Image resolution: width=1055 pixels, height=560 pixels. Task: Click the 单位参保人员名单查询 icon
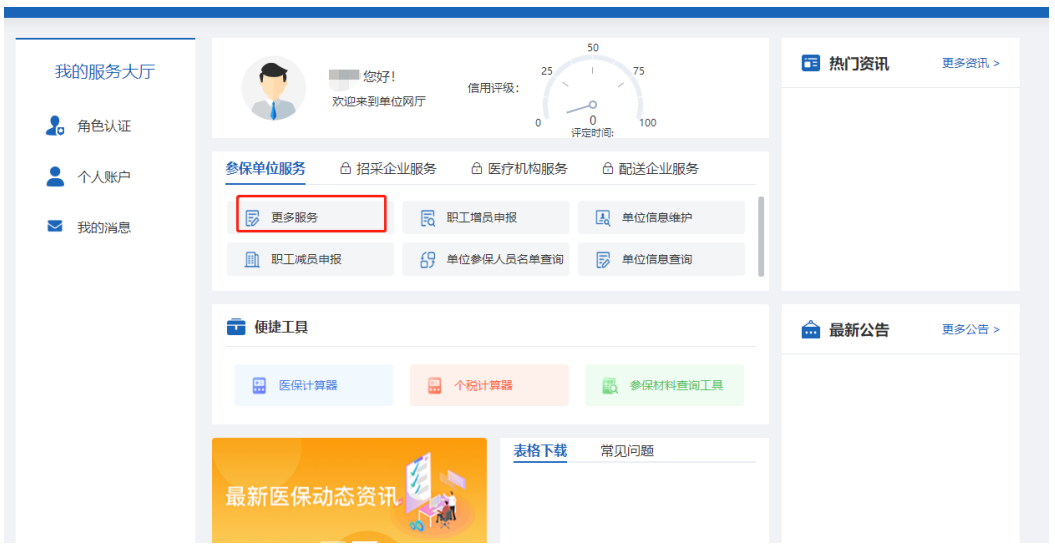(427, 259)
